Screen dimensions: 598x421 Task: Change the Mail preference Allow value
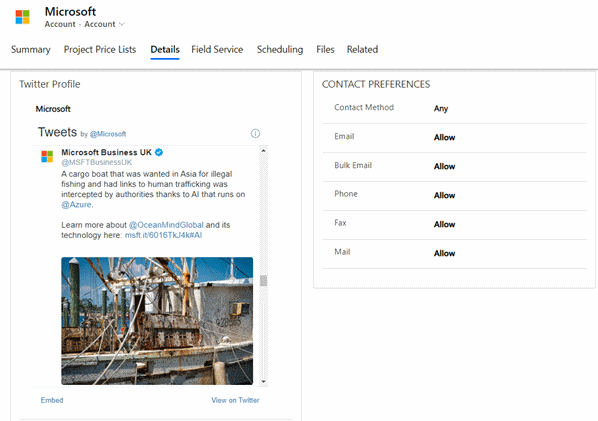coord(444,253)
